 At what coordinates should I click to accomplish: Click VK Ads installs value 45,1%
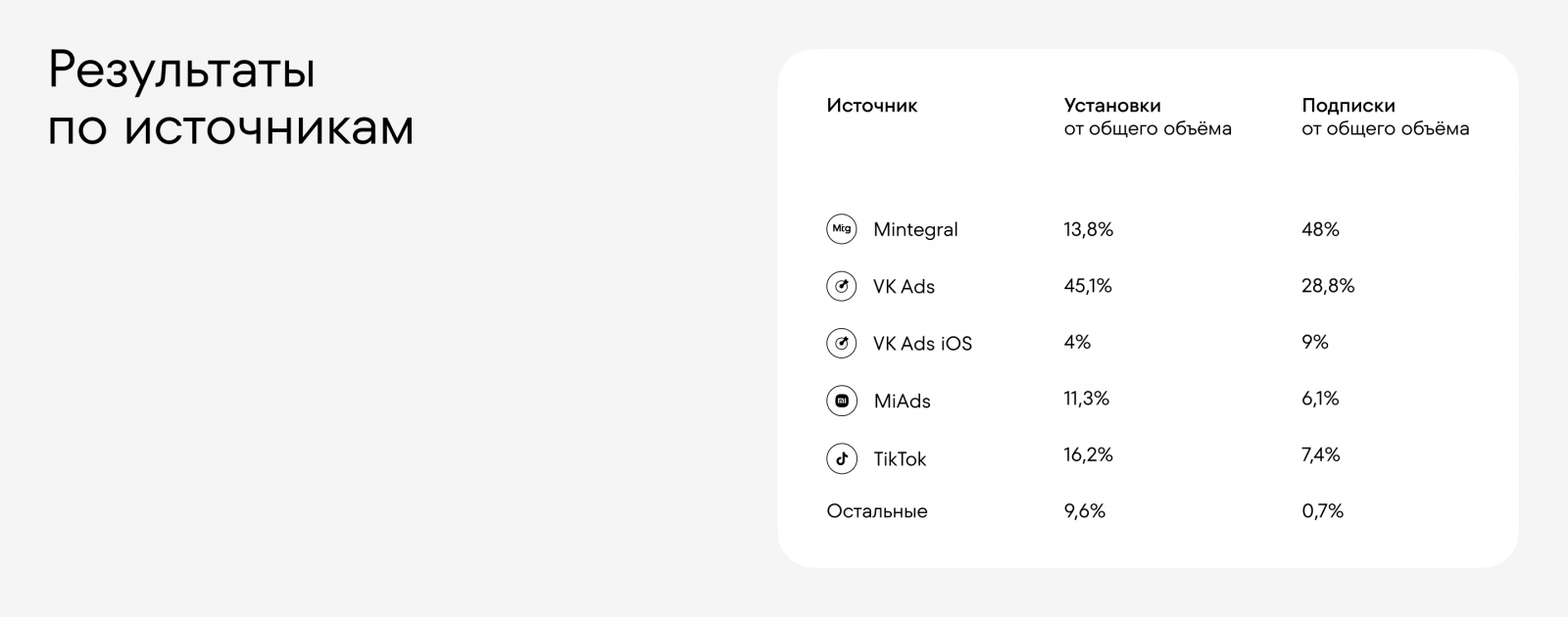(1087, 286)
